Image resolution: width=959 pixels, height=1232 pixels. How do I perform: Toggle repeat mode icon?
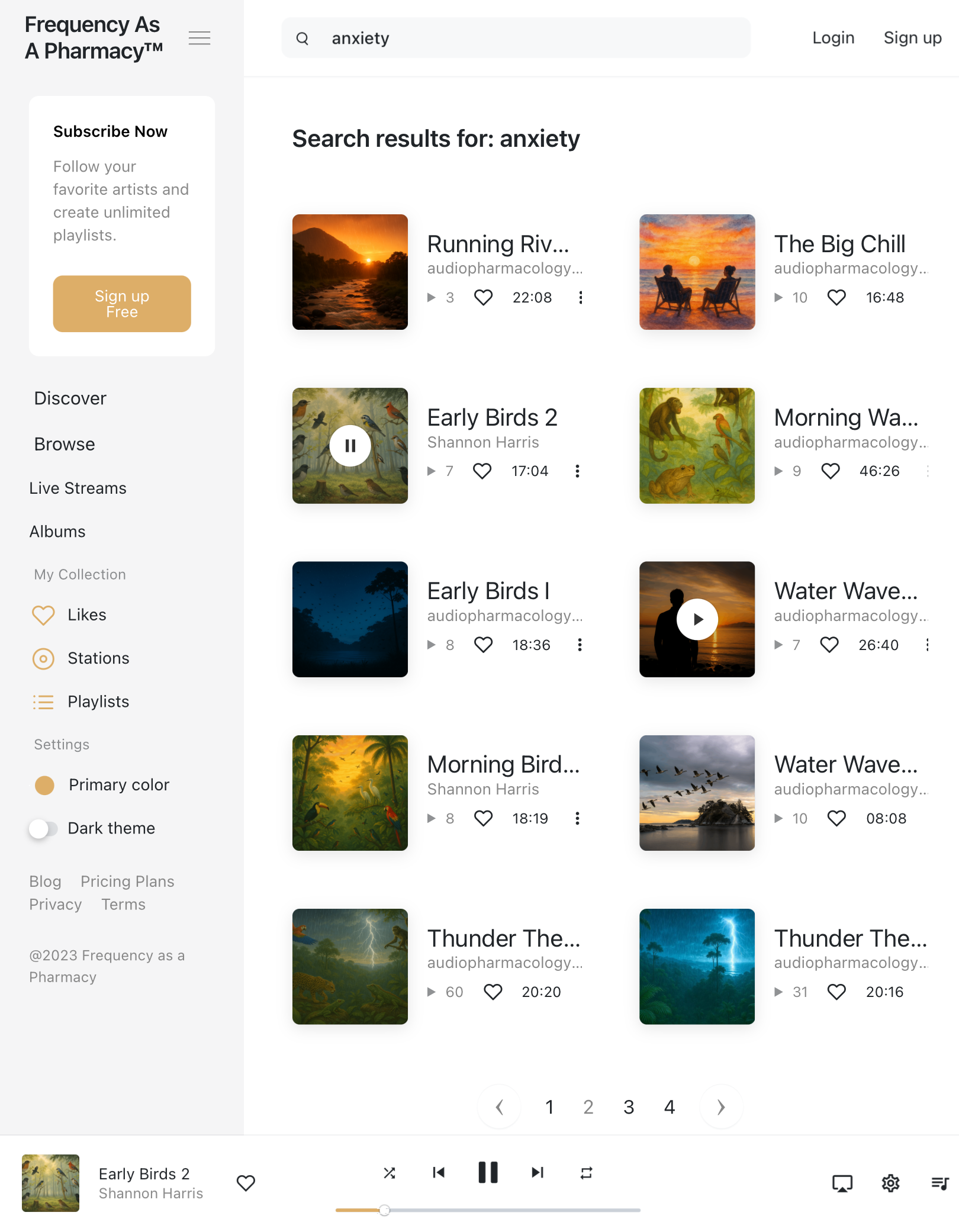pyautogui.click(x=587, y=1173)
